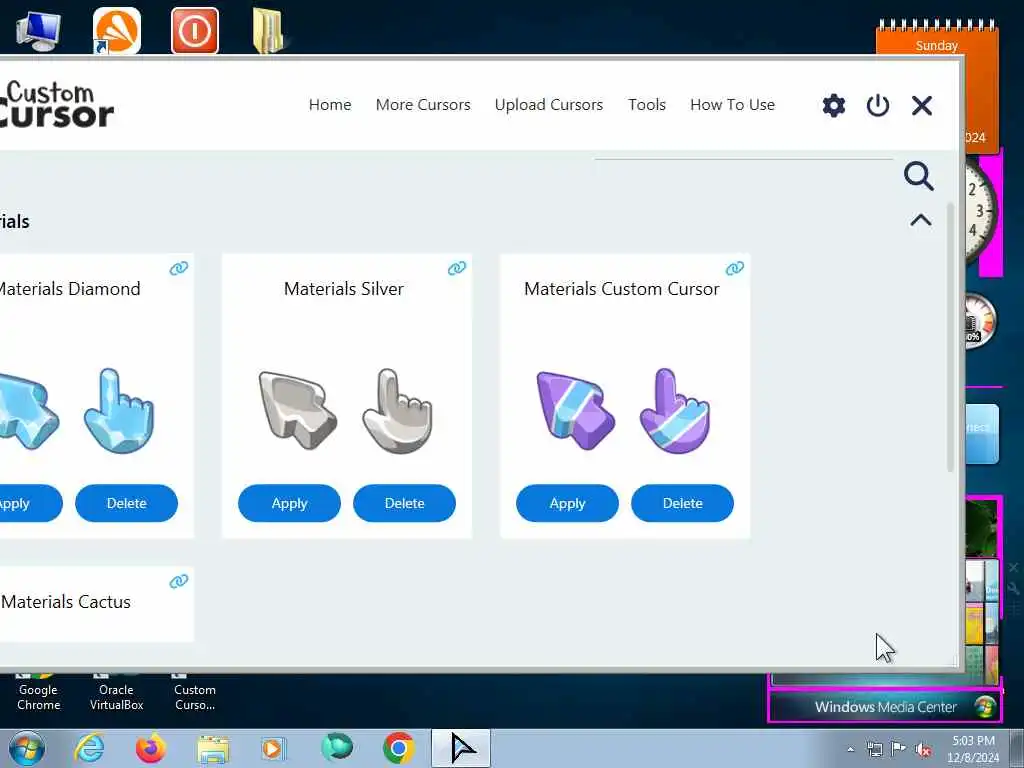The height and width of the screenshot is (768, 1024).
Task: Click the analog clock gadget
Action: point(981,211)
